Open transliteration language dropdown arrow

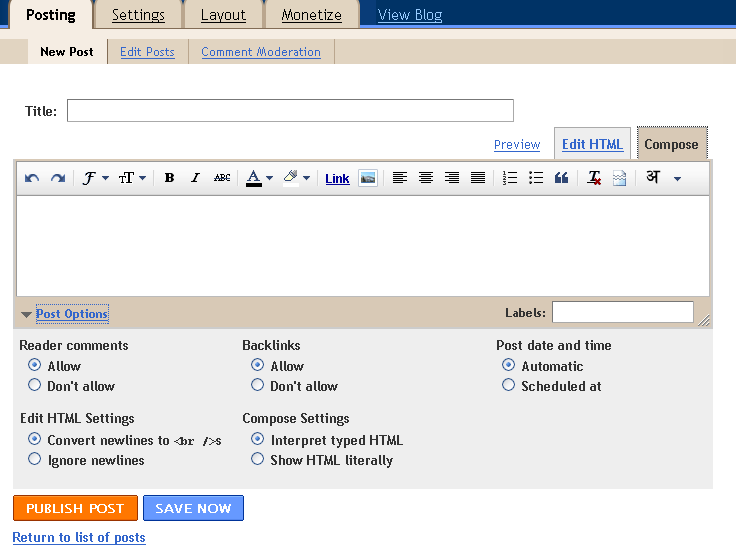[x=677, y=179]
